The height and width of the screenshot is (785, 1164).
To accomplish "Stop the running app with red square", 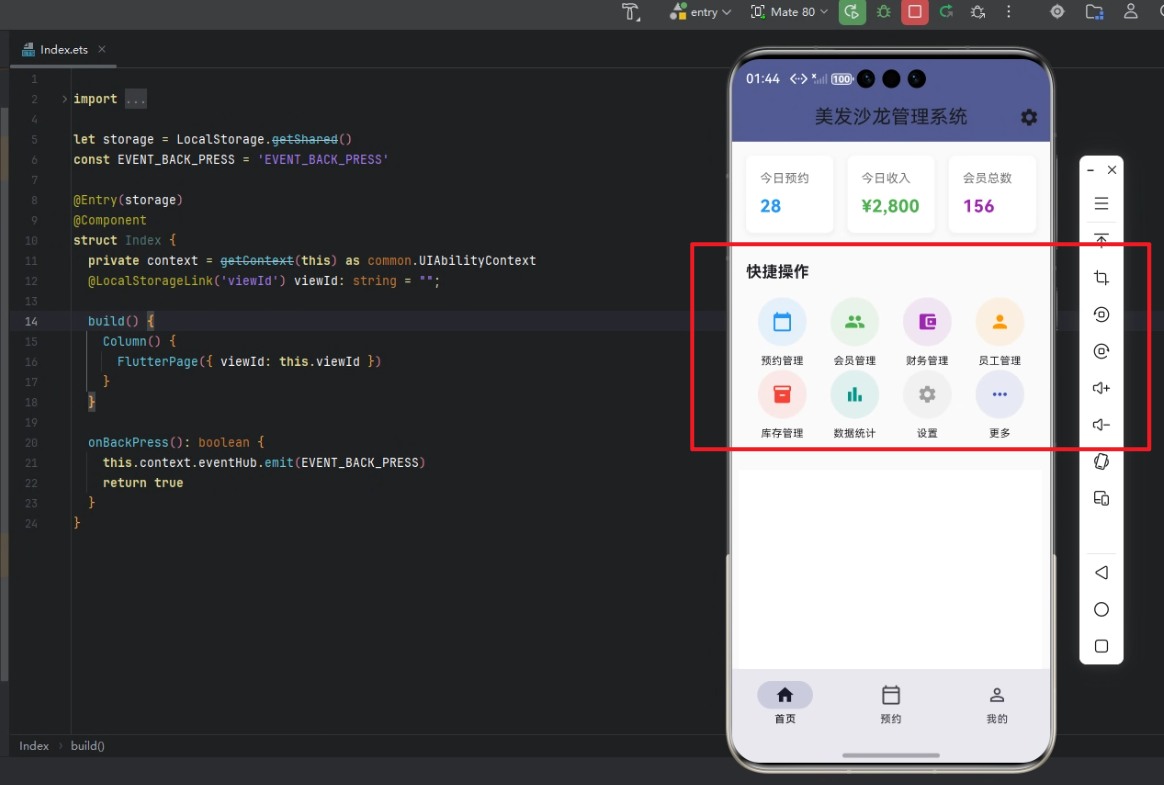I will 915,12.
